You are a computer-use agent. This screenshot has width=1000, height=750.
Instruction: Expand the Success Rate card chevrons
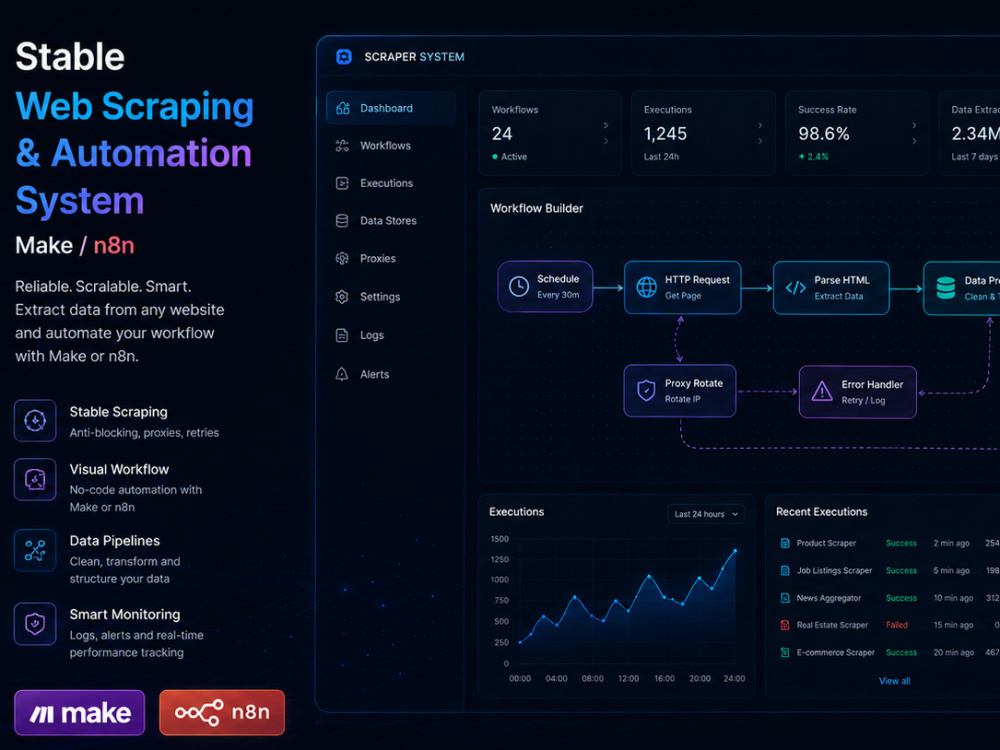click(x=914, y=133)
